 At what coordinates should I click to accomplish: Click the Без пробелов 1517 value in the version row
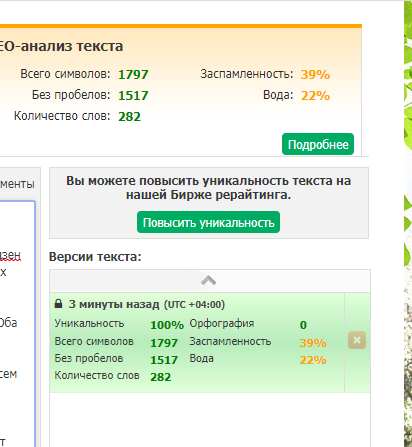(164, 360)
